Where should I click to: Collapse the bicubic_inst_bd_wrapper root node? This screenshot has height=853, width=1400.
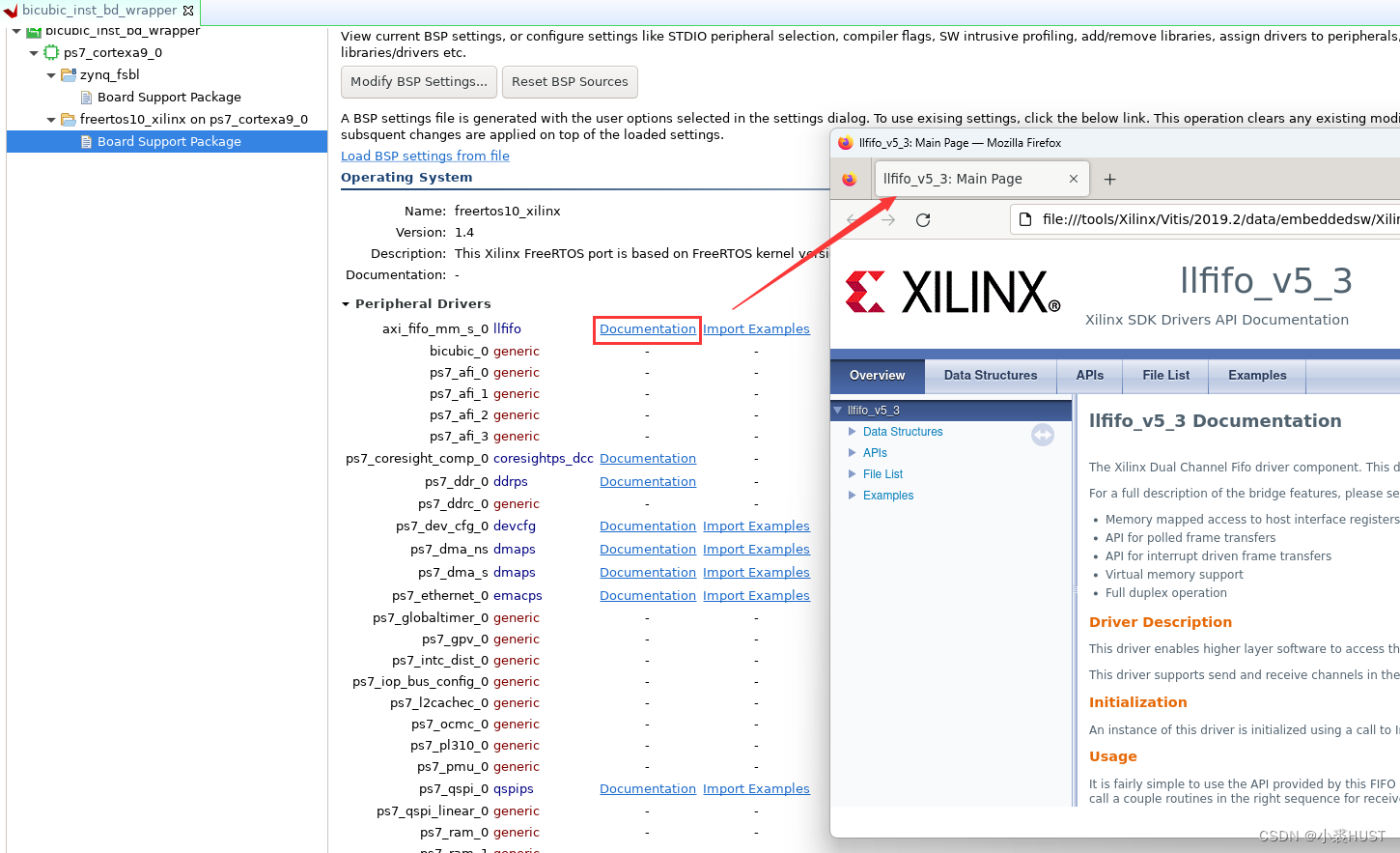16,32
